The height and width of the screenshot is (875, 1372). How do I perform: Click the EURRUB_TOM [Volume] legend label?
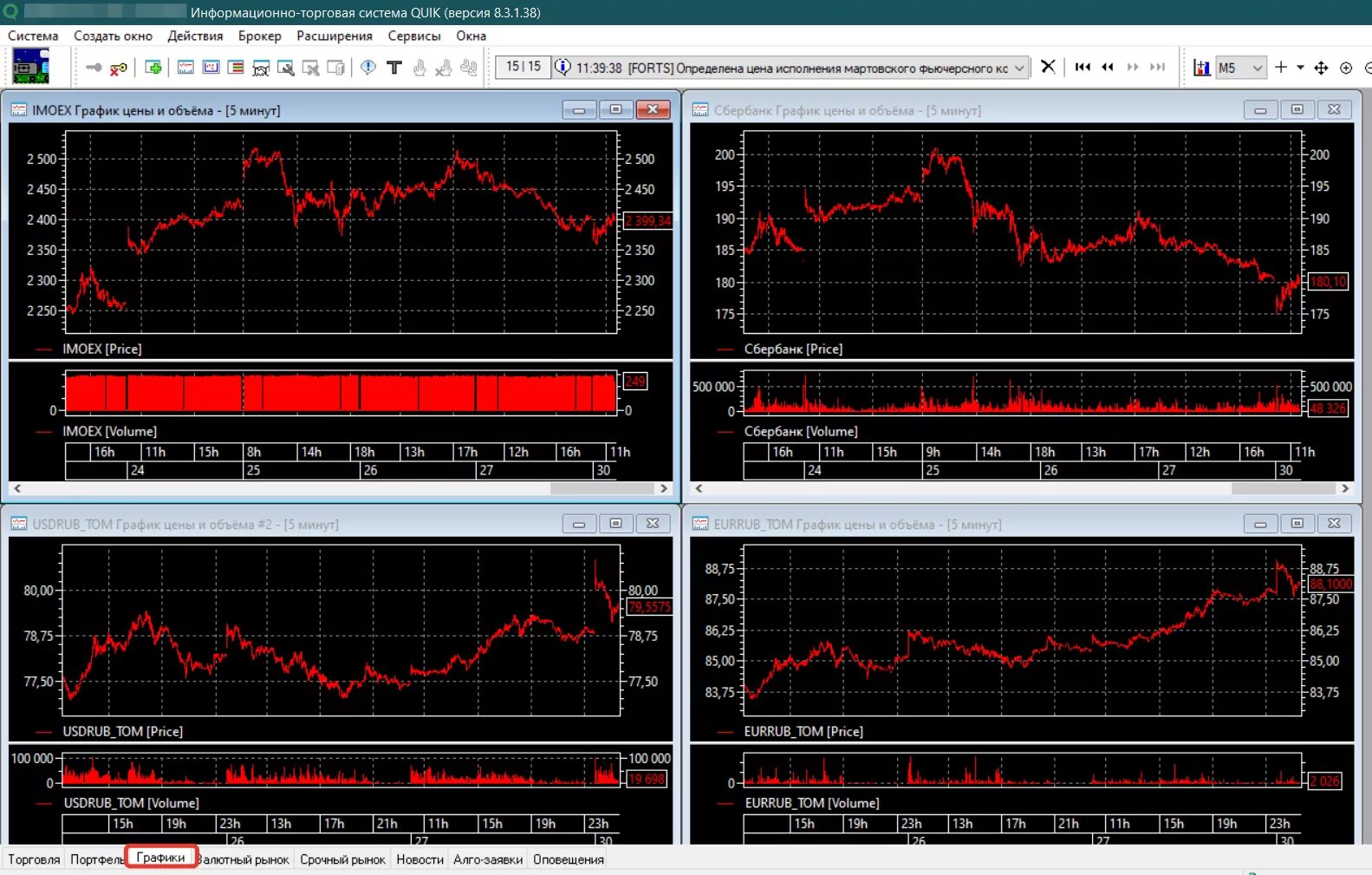811,803
